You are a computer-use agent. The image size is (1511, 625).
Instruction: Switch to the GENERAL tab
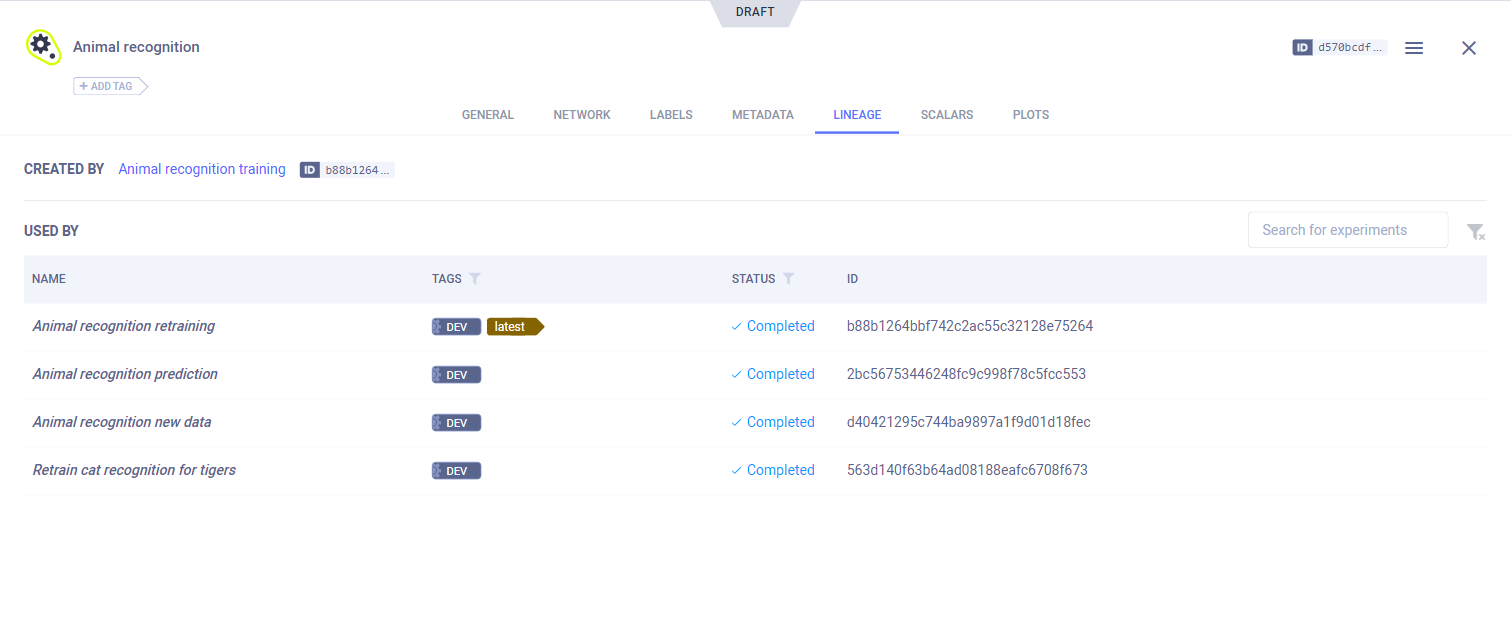pyautogui.click(x=487, y=115)
